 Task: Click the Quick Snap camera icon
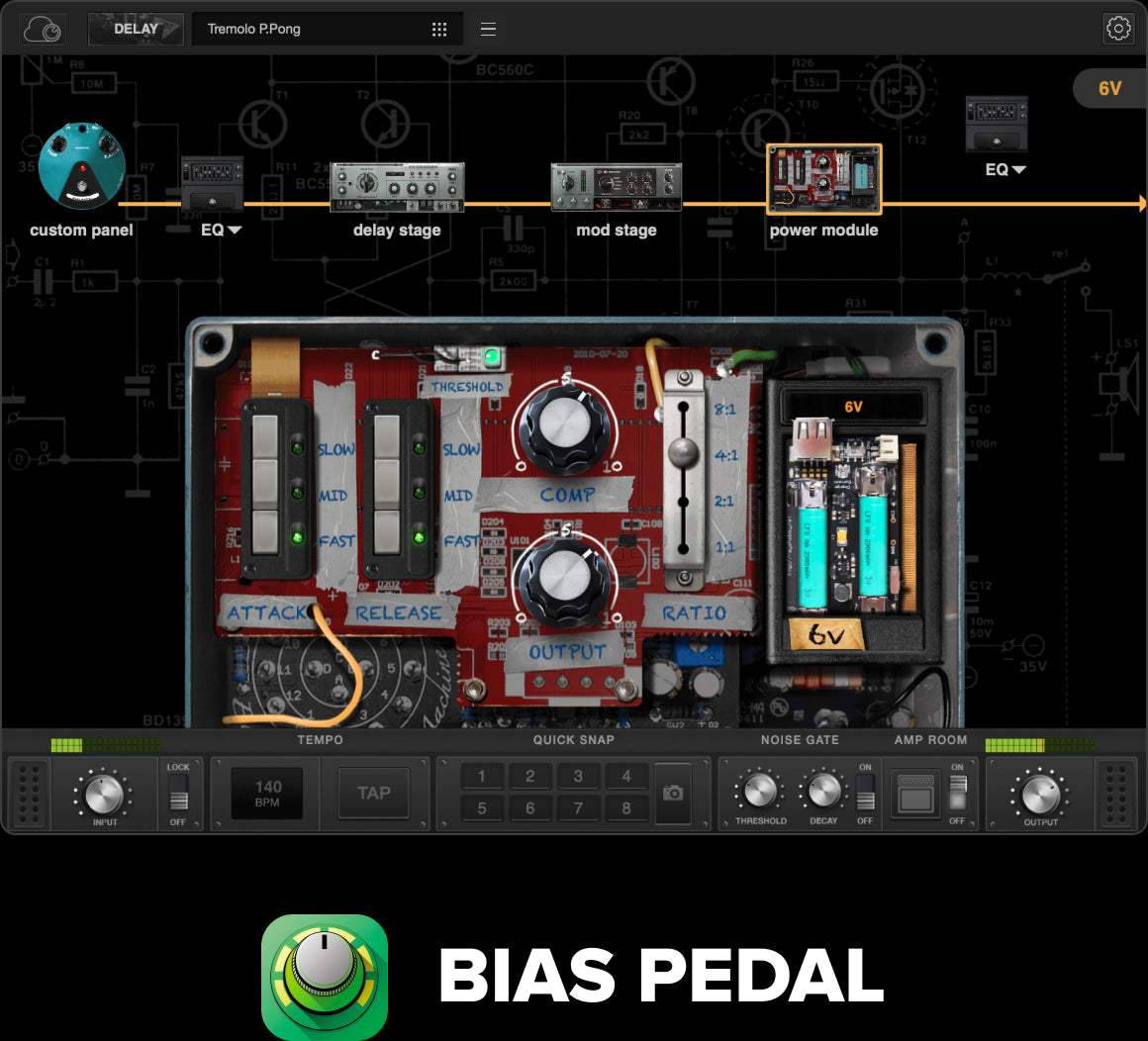673,793
